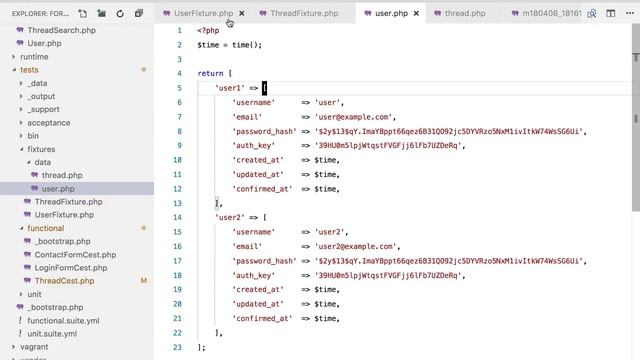Viewport: 640px width, 360px height.
Task: Click the PHP icon on the ThreadFixture.php tab
Action: 263,13
